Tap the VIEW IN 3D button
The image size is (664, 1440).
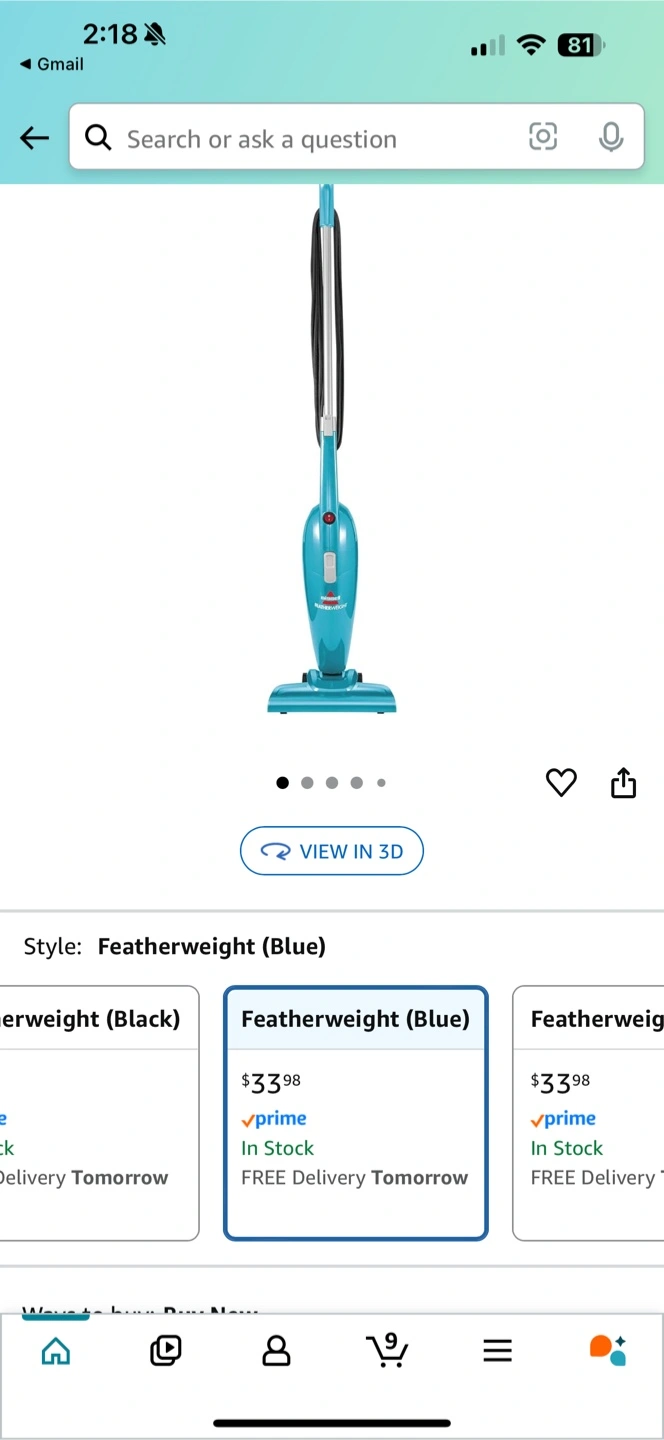[332, 851]
